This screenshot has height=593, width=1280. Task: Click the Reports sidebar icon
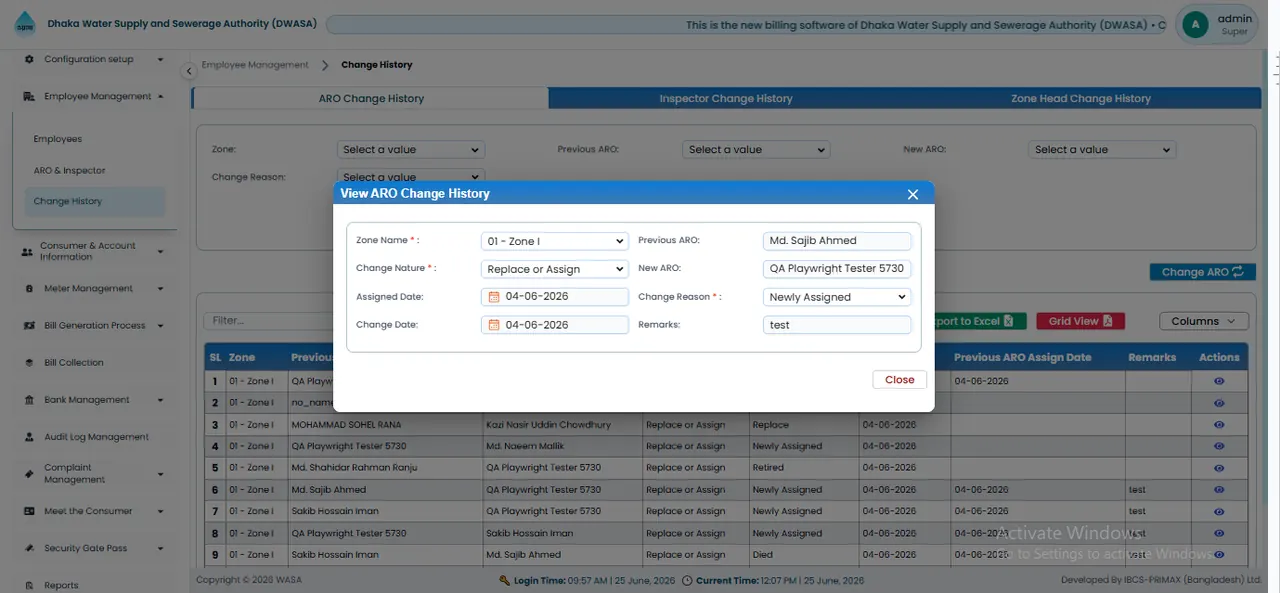coord(29,586)
